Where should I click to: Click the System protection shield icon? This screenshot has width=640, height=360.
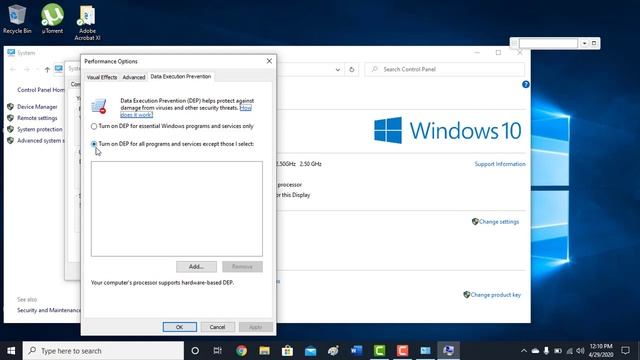[10, 129]
